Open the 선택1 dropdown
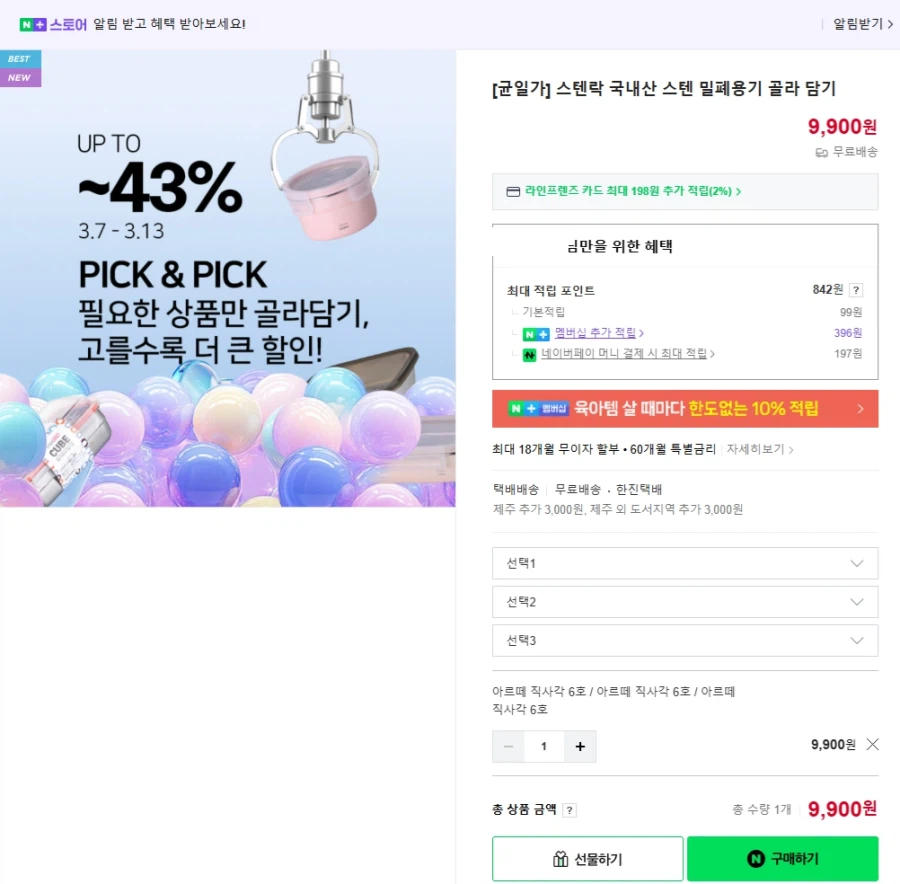 tap(684, 563)
